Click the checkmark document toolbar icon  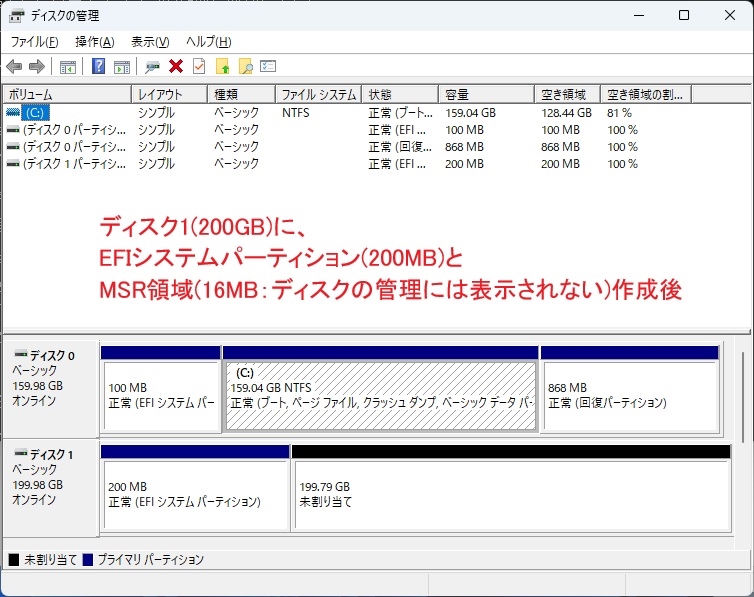[199, 66]
